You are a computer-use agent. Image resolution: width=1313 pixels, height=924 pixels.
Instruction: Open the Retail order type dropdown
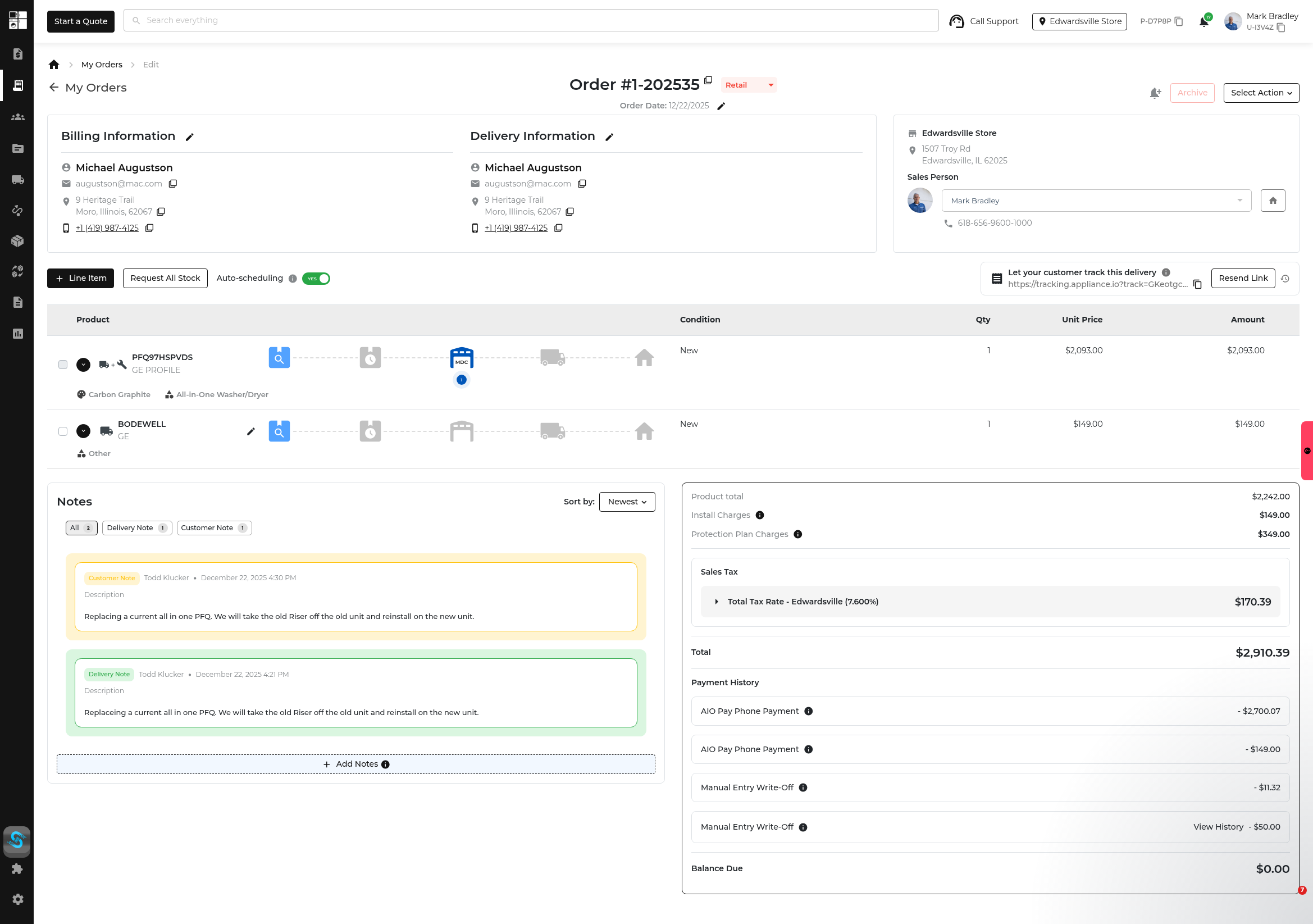click(x=749, y=85)
